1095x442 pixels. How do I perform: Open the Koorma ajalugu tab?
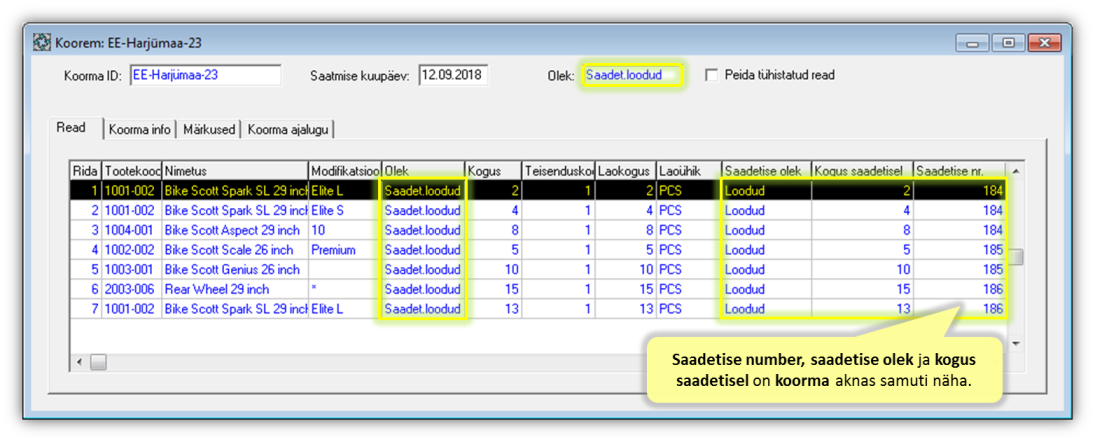coord(290,130)
